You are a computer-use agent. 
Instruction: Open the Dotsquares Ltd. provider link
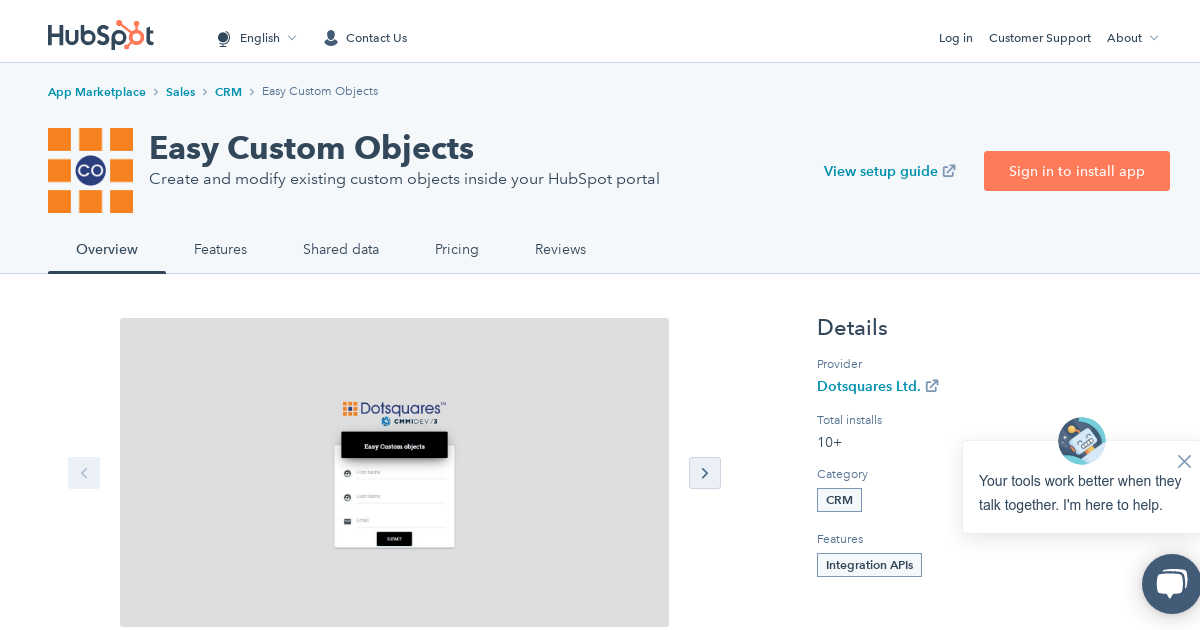pyautogui.click(x=869, y=386)
